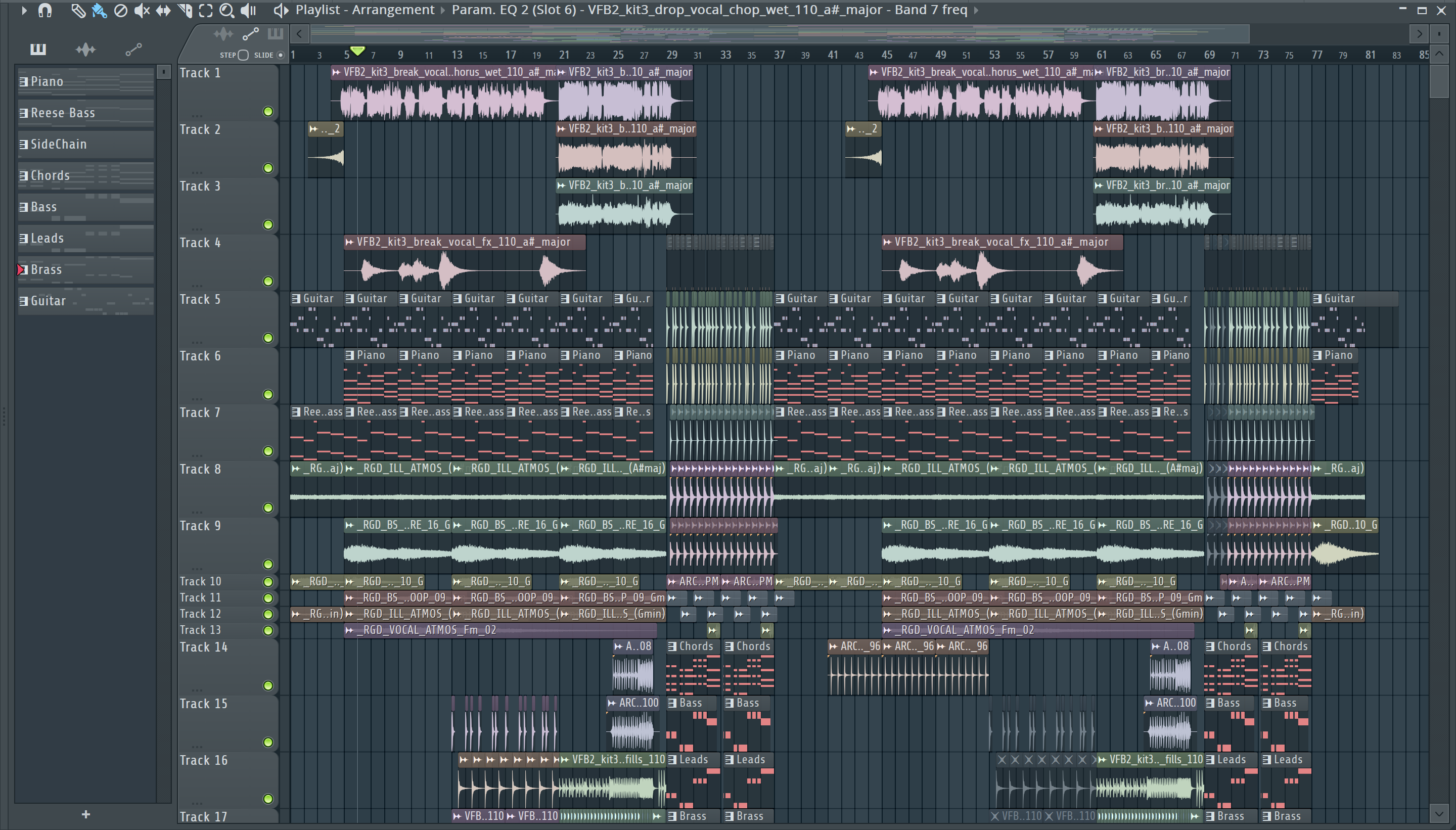
Task: Select the Delete tool
Action: click(120, 10)
